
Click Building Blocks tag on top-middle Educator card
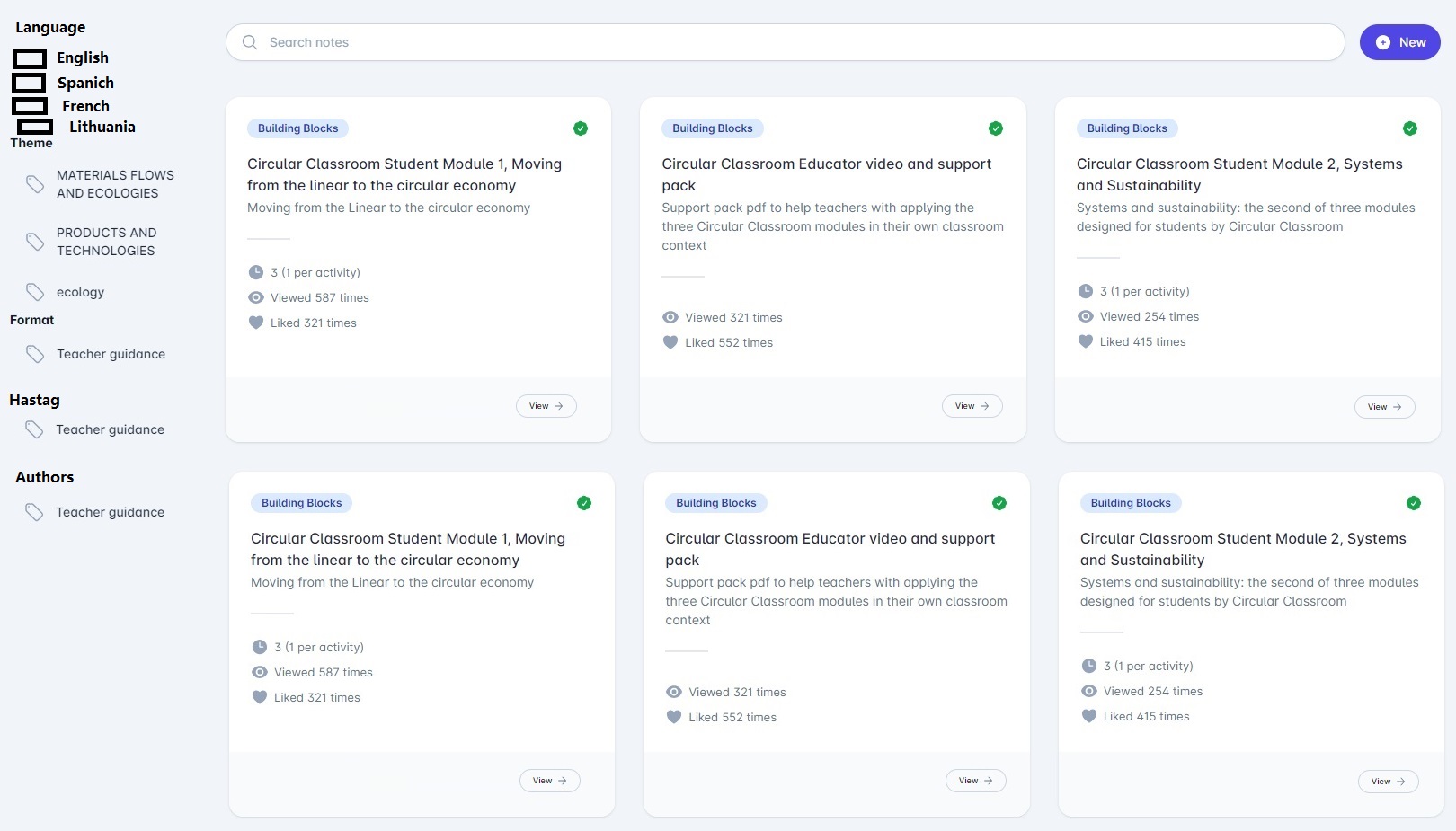click(712, 128)
